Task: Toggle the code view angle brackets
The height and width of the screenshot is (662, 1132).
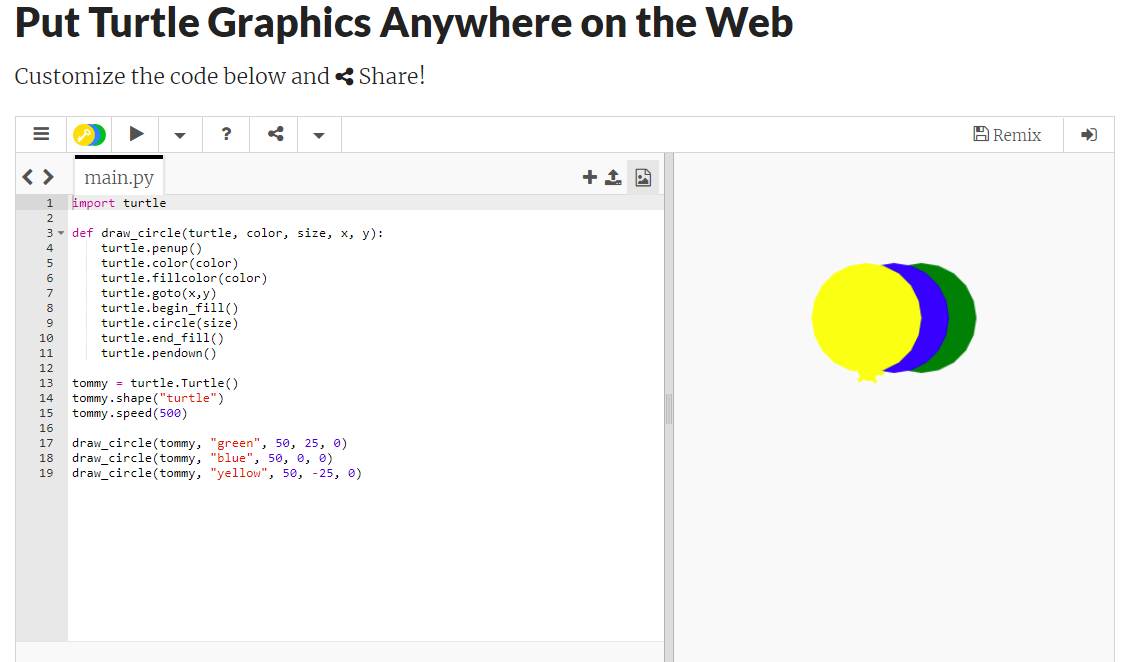Action: [x=38, y=178]
